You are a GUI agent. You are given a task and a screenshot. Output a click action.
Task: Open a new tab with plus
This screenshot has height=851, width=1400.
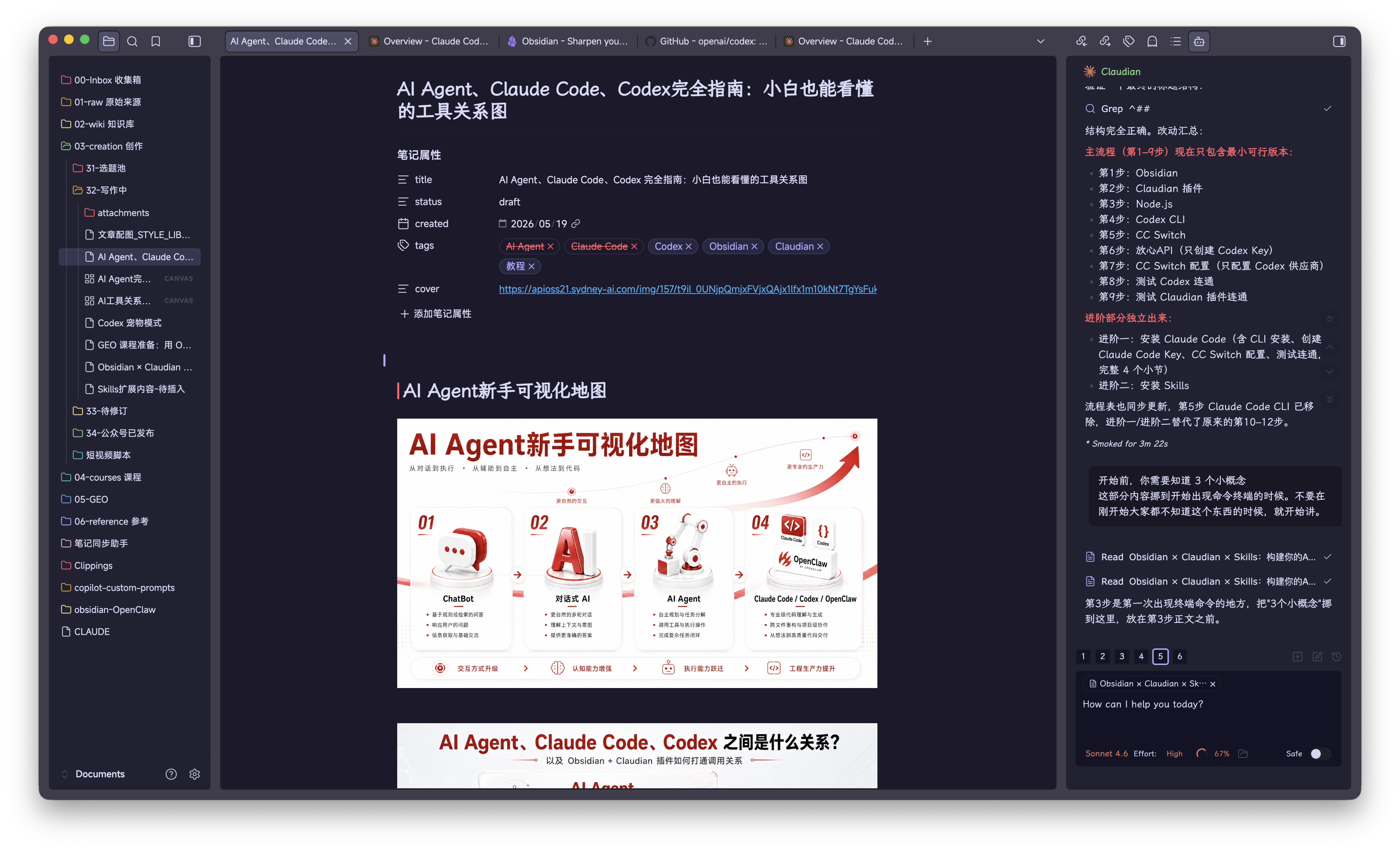point(927,41)
